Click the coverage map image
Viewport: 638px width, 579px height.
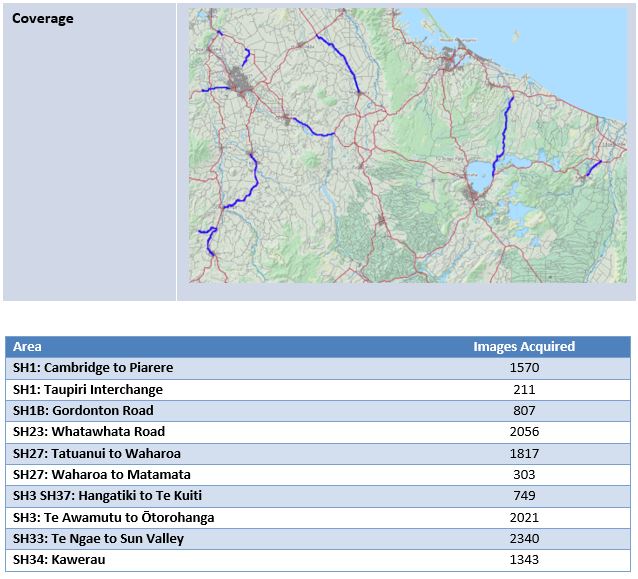coord(408,145)
